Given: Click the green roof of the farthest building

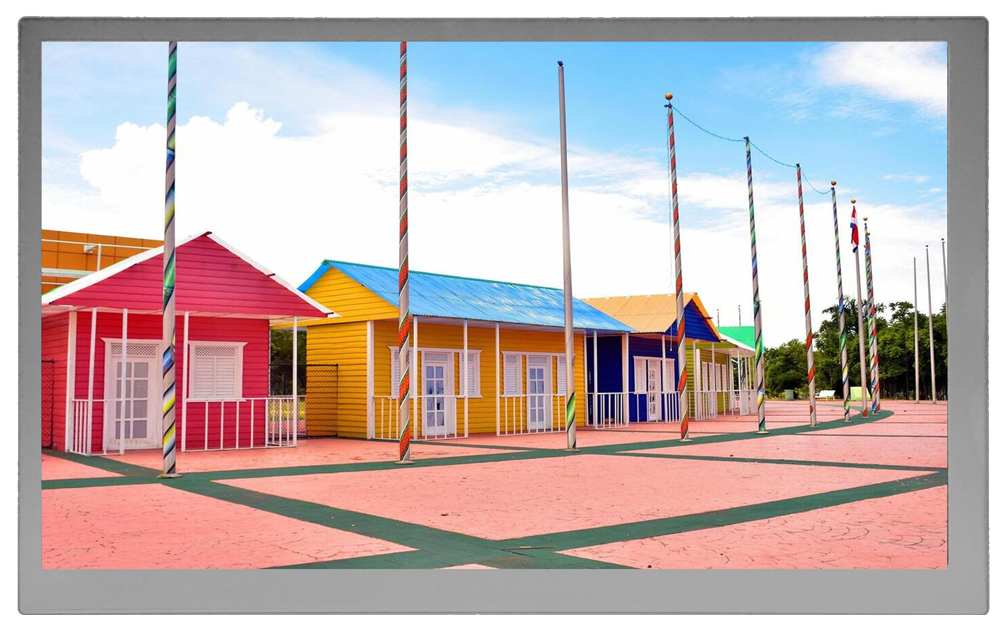Looking at the screenshot, I should point(740,334).
